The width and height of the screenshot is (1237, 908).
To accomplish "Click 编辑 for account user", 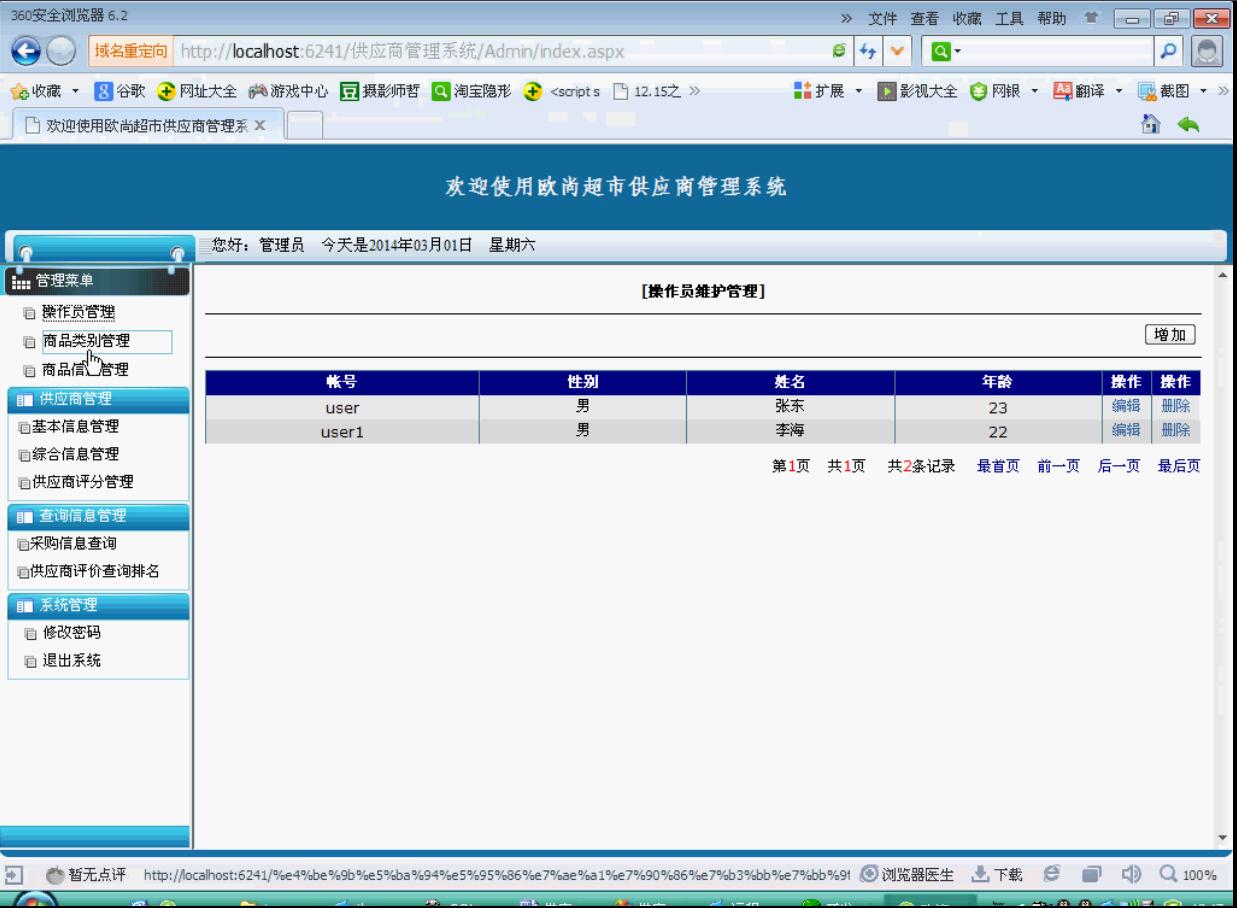I will click(1126, 406).
